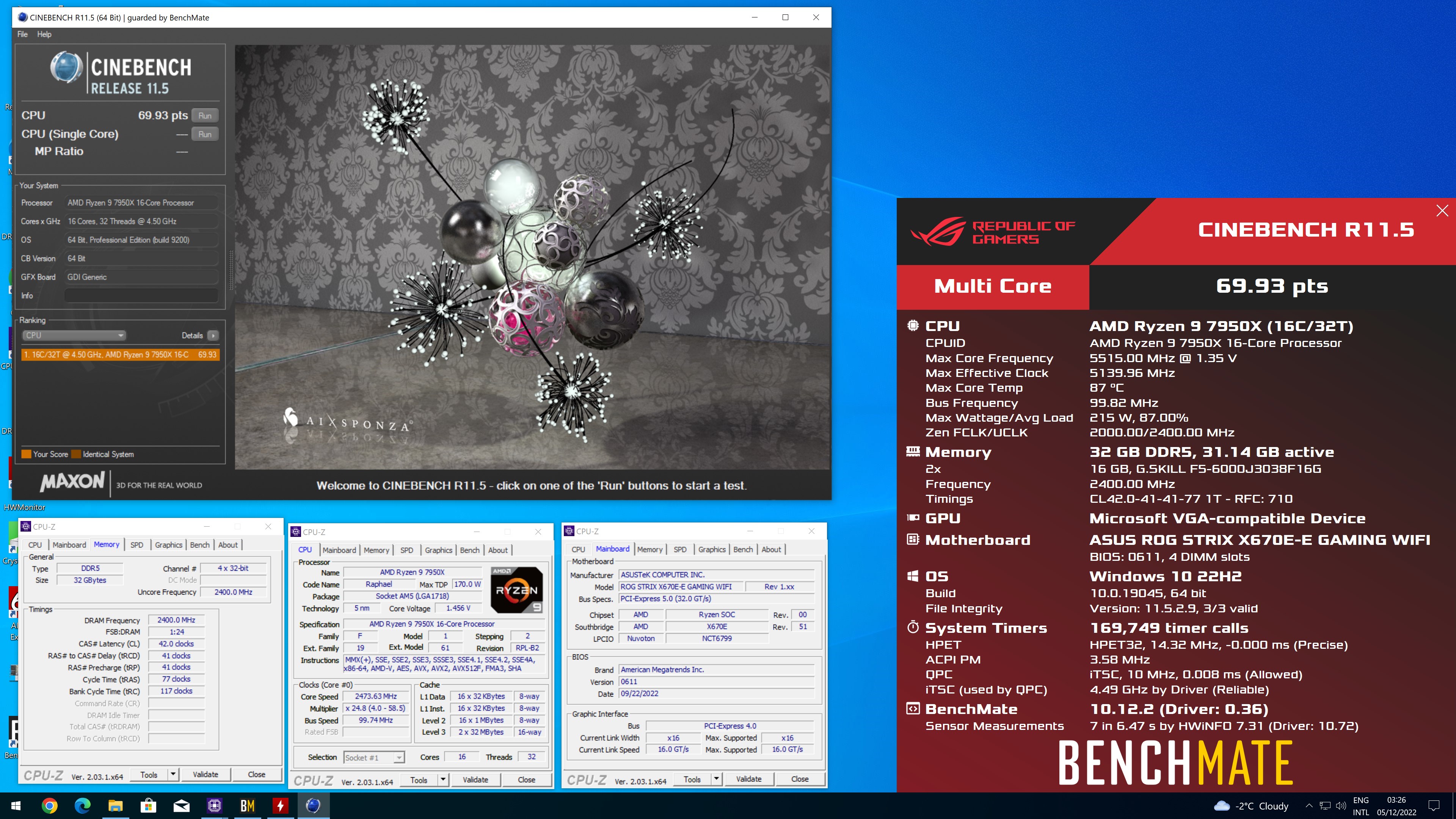Open Tools dropdown arrow in CPU-Z Mainboard window

pos(716,779)
